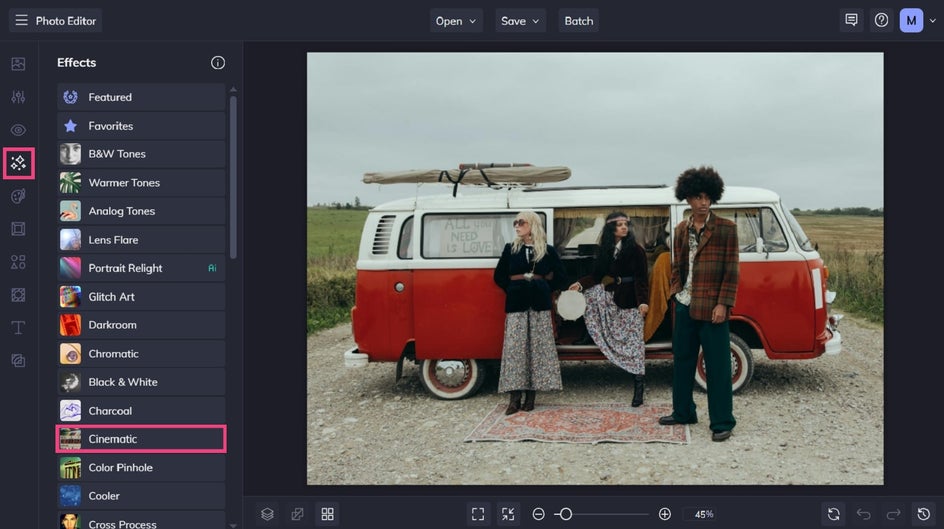Viewport: 944px width, 529px height.
Task: Open the Image Manager sidebar icon
Action: [18, 64]
